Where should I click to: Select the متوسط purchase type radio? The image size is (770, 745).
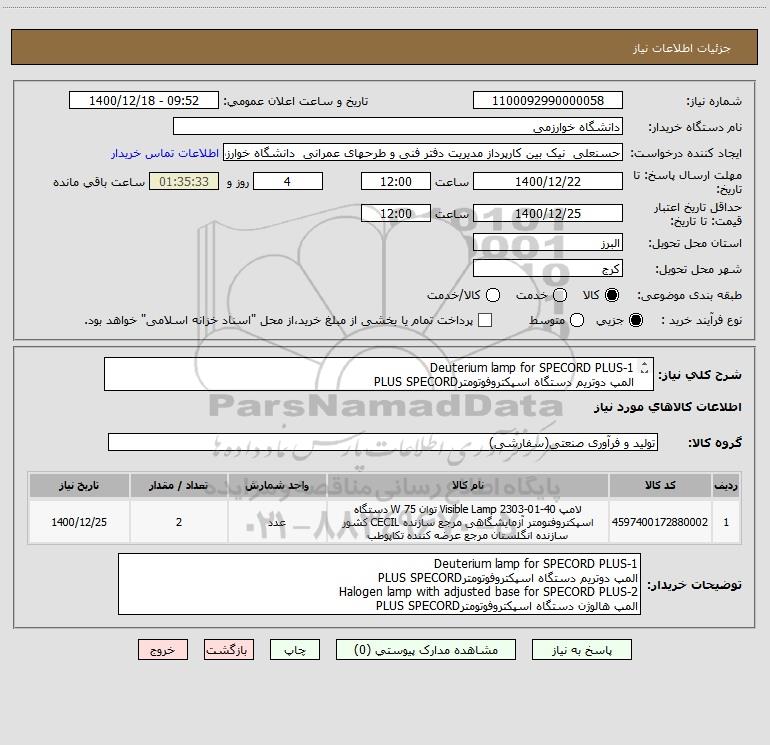coord(577,320)
